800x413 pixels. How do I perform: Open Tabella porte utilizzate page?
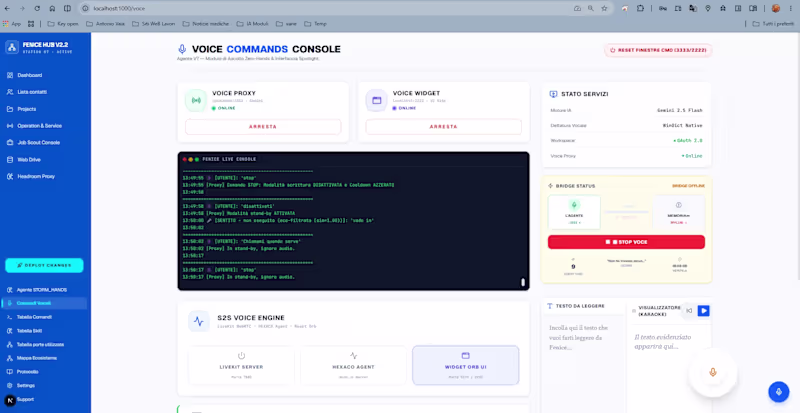tap(40, 345)
